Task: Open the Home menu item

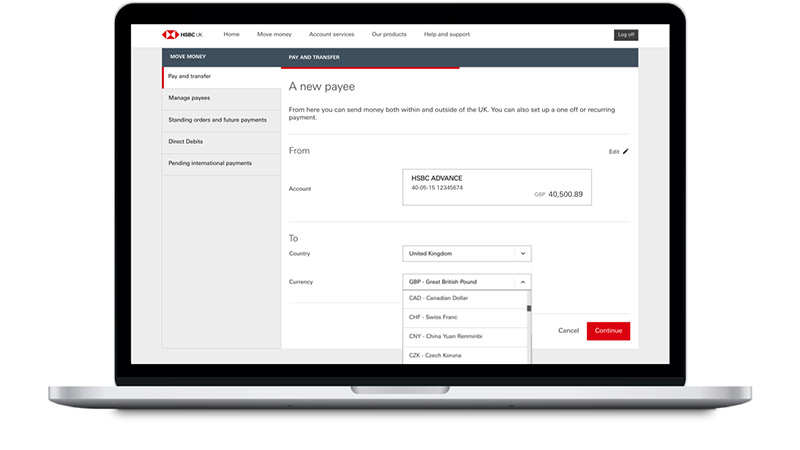Action: pyautogui.click(x=231, y=34)
